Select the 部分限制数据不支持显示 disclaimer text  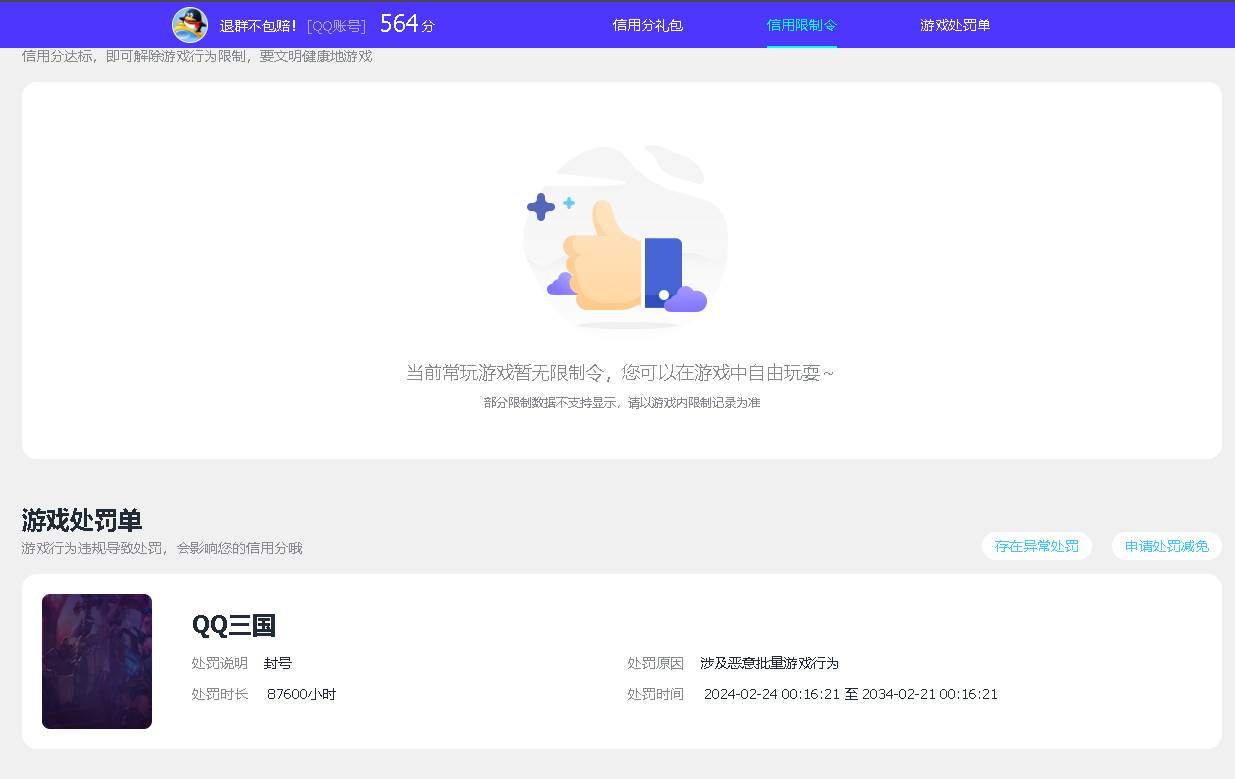tap(620, 403)
